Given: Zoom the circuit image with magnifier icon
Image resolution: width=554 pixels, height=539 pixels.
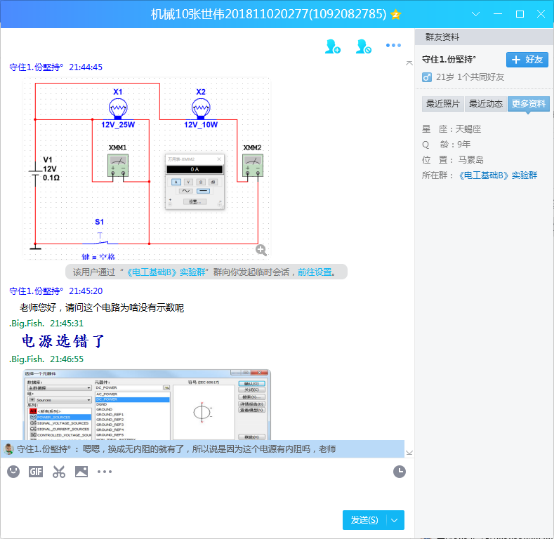Looking at the screenshot, I should [261, 250].
